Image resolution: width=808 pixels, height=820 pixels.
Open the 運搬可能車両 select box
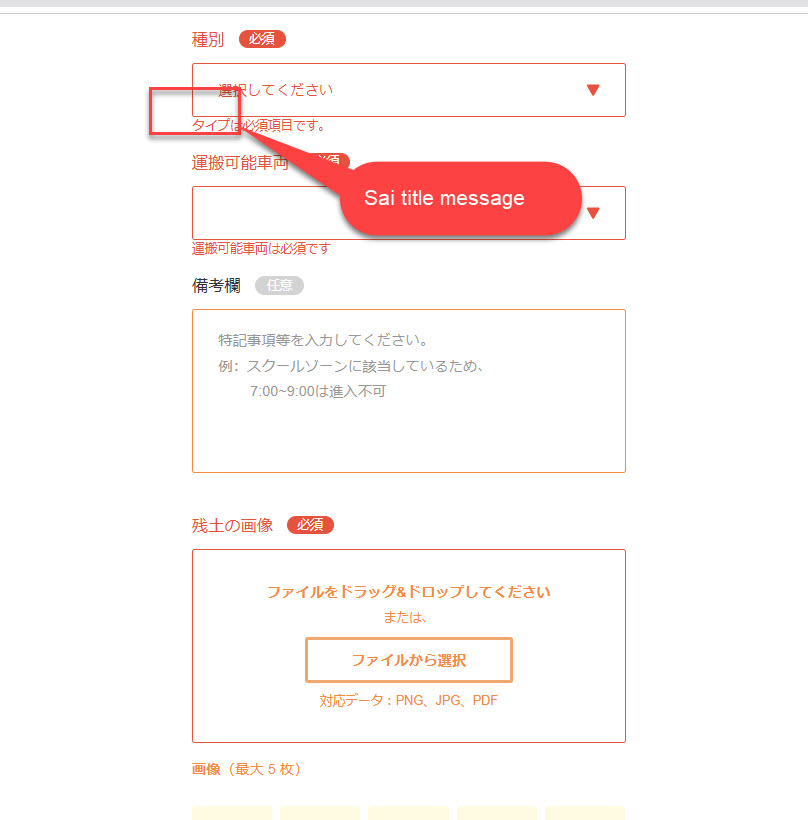point(408,213)
